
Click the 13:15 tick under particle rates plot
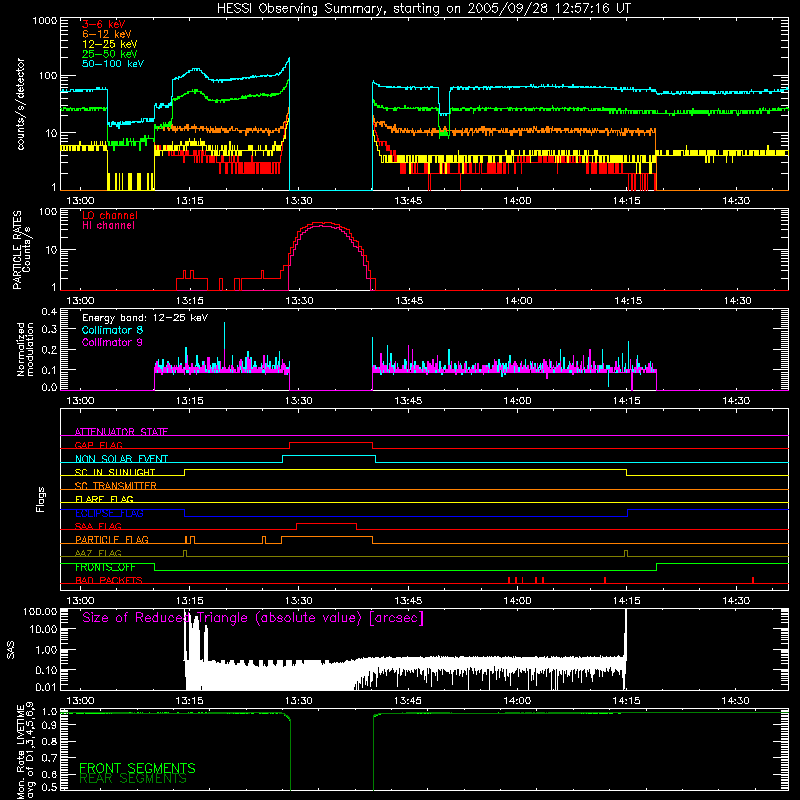189,301
